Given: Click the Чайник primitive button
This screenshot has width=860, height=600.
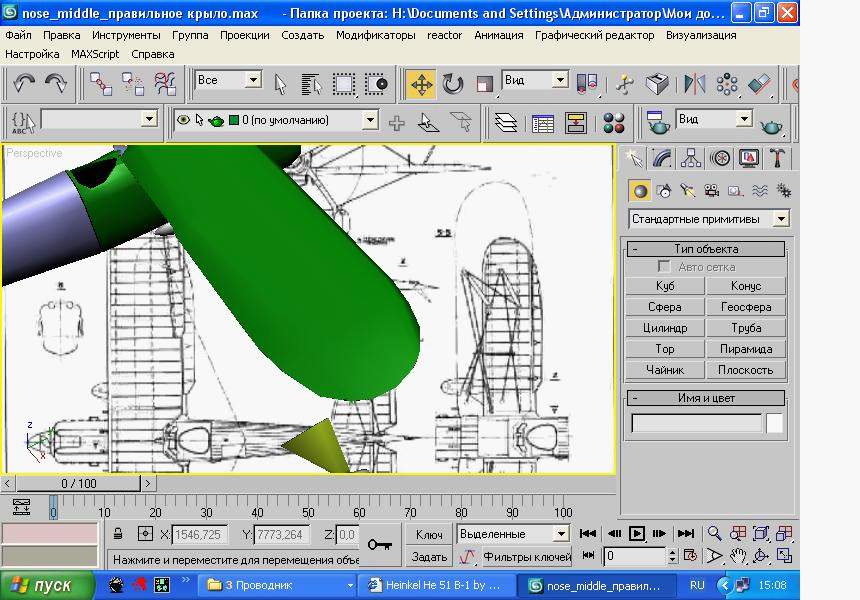Looking at the screenshot, I should coord(665,370).
